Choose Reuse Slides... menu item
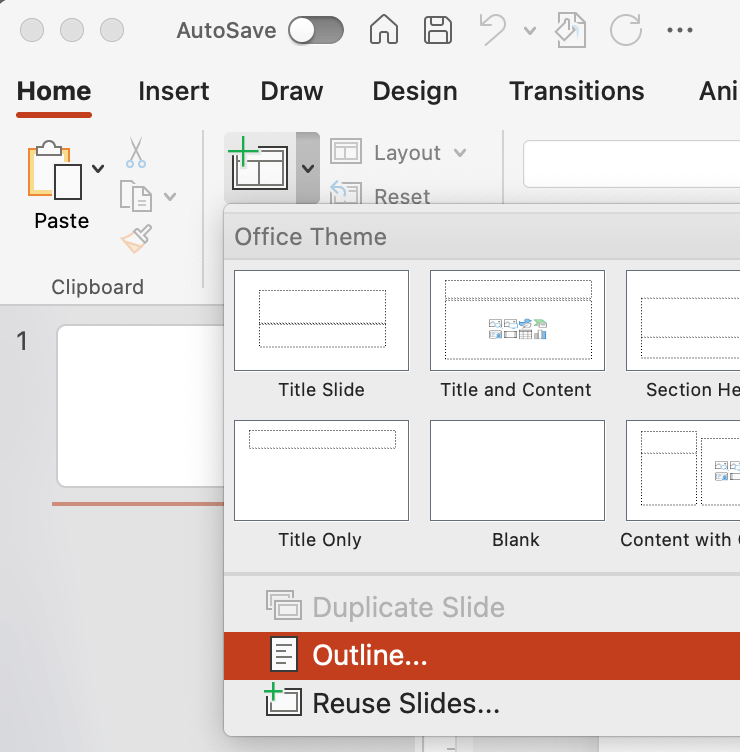The width and height of the screenshot is (740, 752). (482, 704)
